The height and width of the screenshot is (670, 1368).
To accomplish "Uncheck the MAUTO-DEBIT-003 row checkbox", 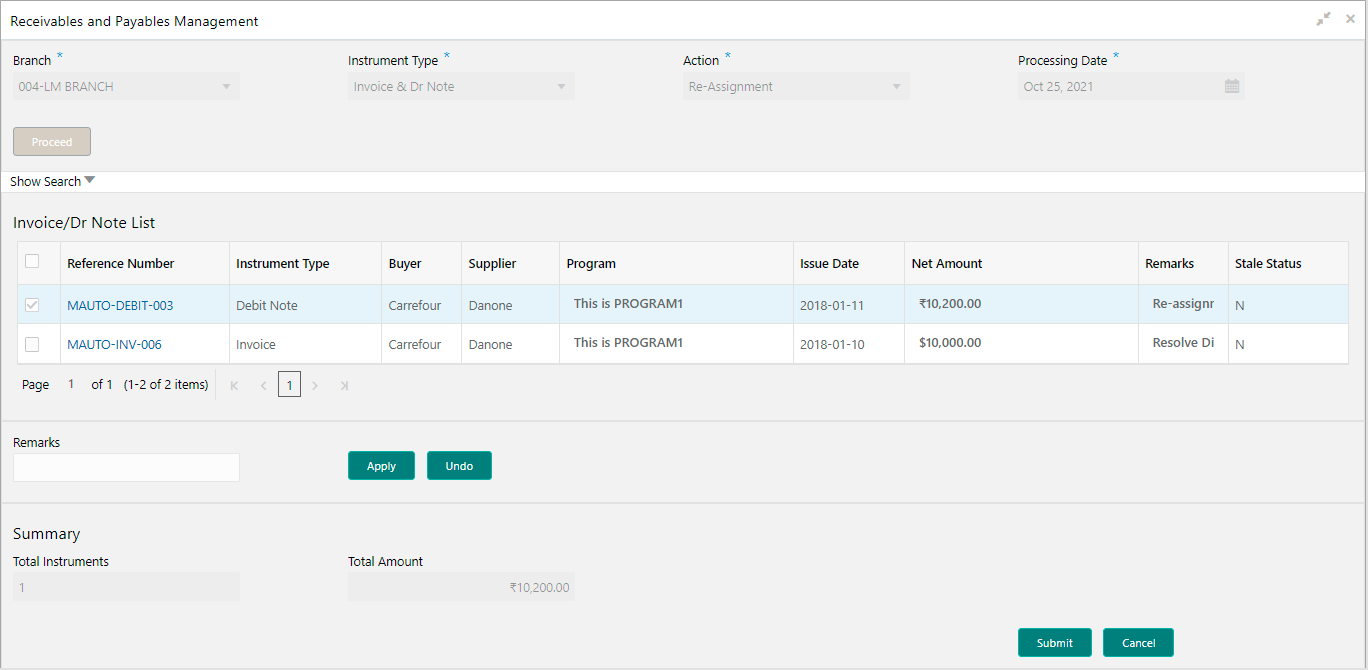I will (32, 305).
